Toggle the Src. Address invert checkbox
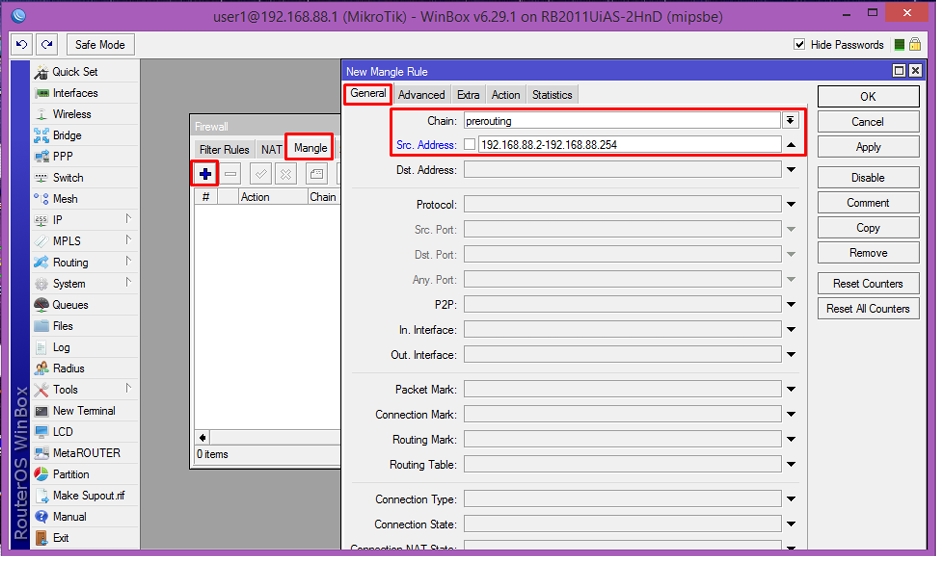 point(470,145)
